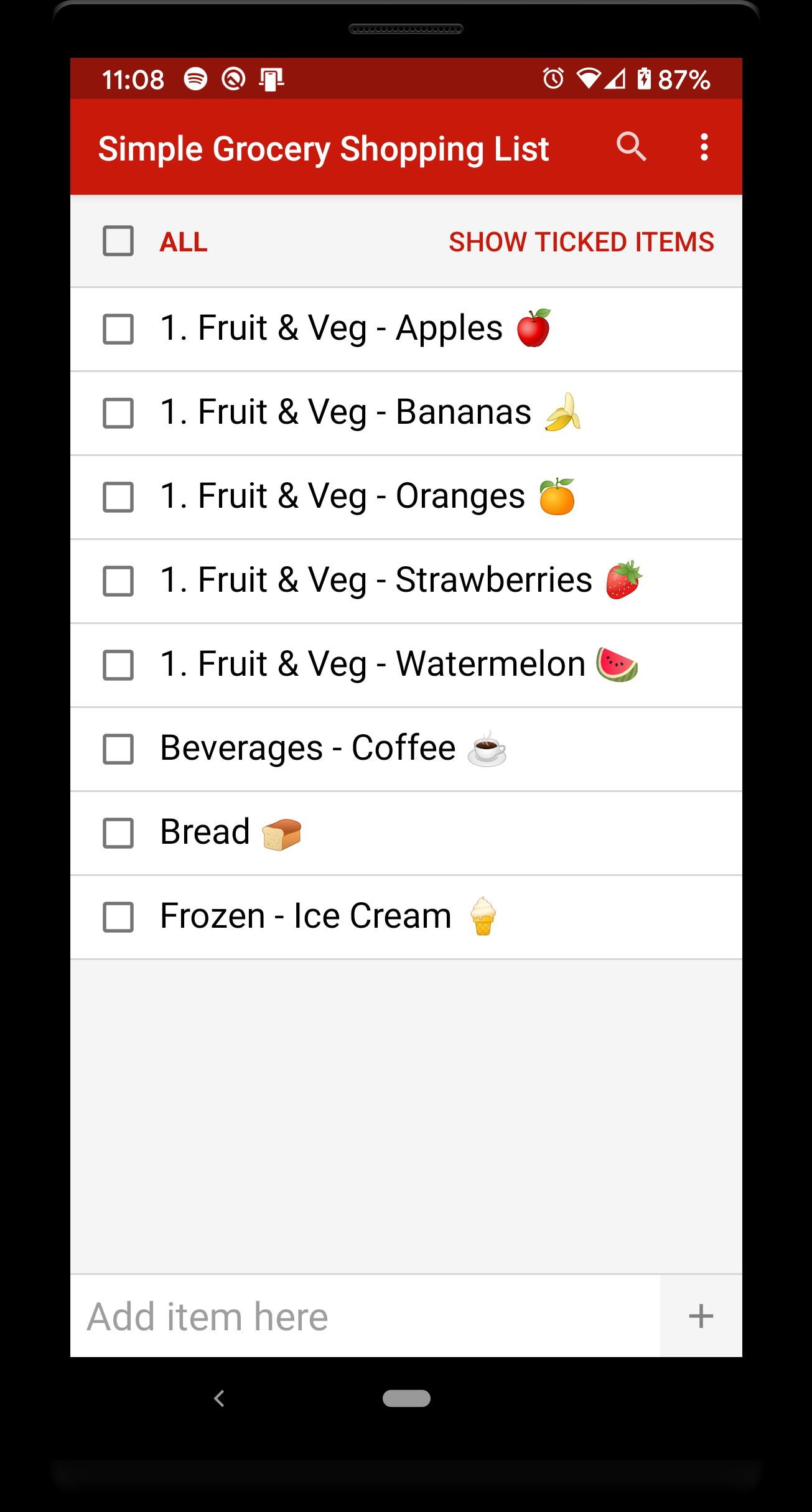Tap the battery icon in status bar
Screen dimensions: 812x1512
pos(644,79)
